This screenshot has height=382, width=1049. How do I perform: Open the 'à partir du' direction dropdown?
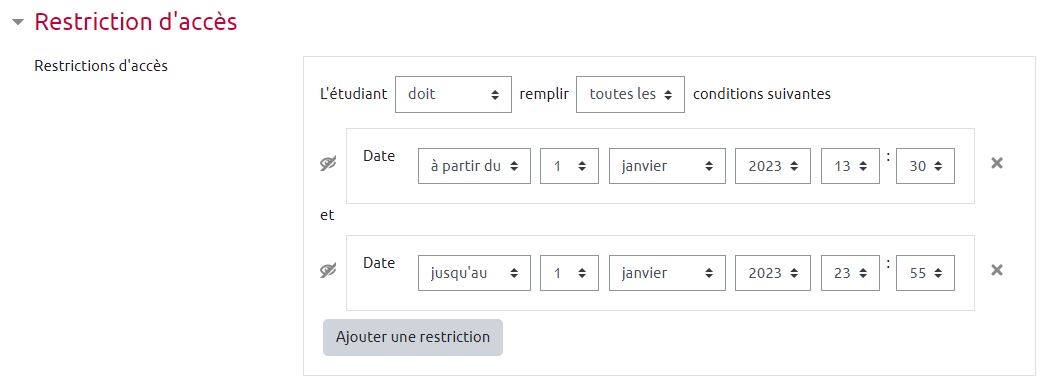pos(474,166)
